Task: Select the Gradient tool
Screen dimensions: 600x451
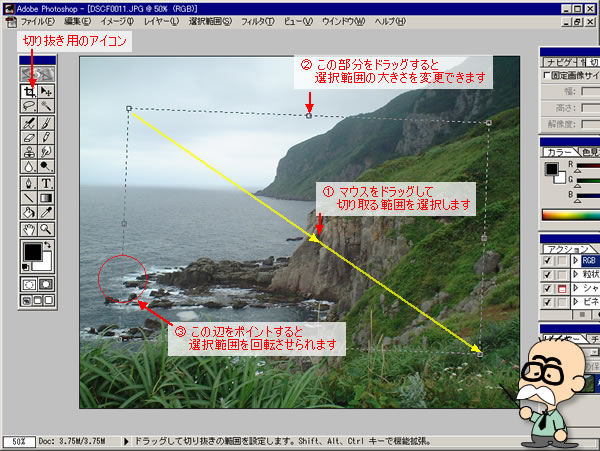Action: (46, 198)
